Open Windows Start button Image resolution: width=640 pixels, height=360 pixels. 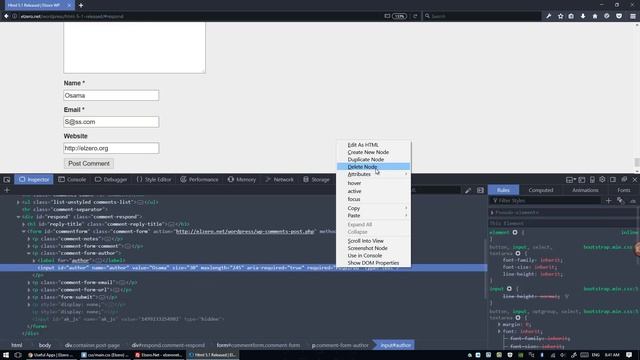click(6, 355)
